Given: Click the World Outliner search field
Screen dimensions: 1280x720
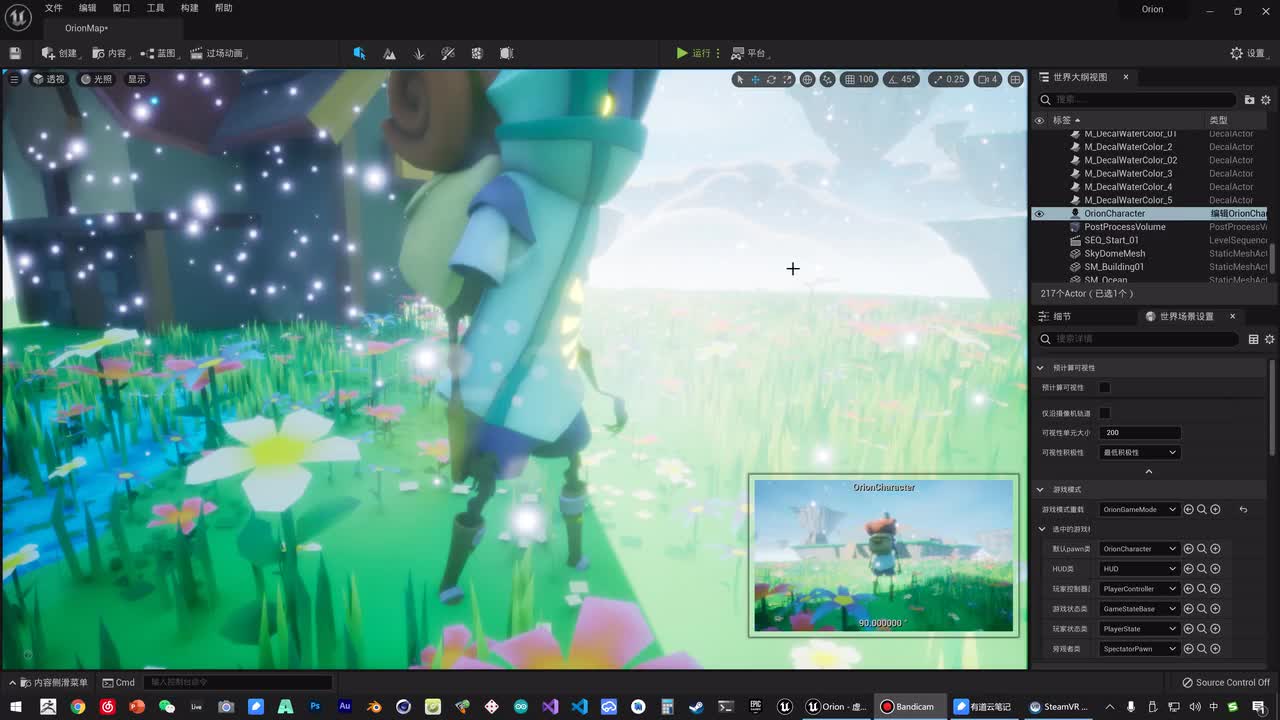Looking at the screenshot, I should tap(1138, 100).
